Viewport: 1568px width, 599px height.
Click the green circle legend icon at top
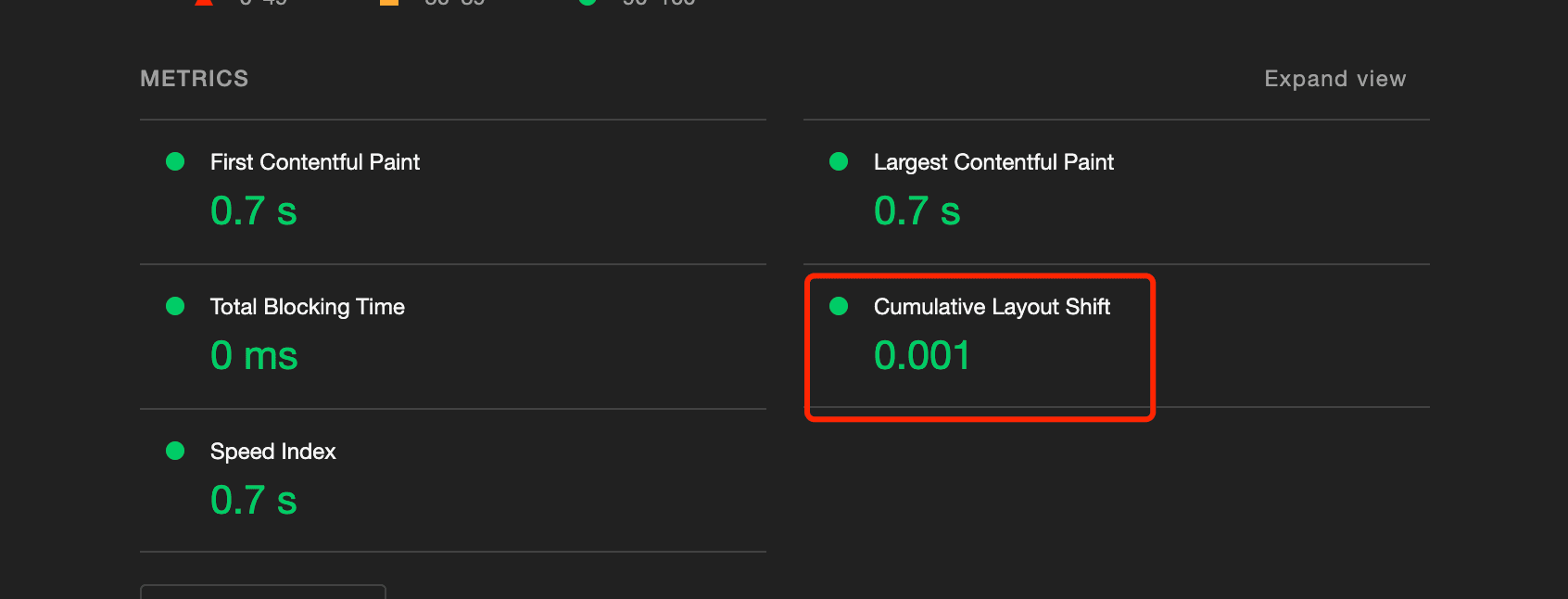588,2
